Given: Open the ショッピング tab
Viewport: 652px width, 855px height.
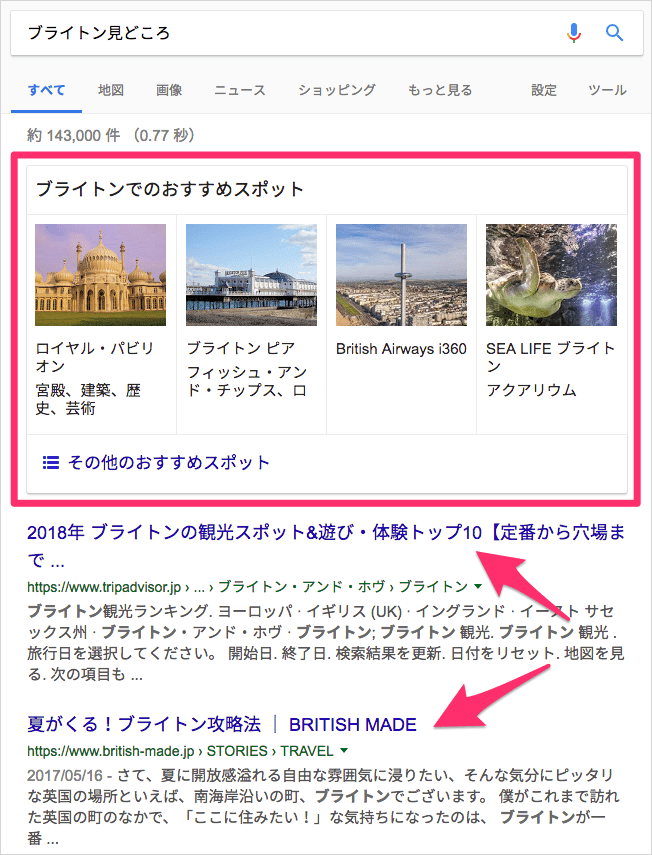Looking at the screenshot, I should coord(337,90).
